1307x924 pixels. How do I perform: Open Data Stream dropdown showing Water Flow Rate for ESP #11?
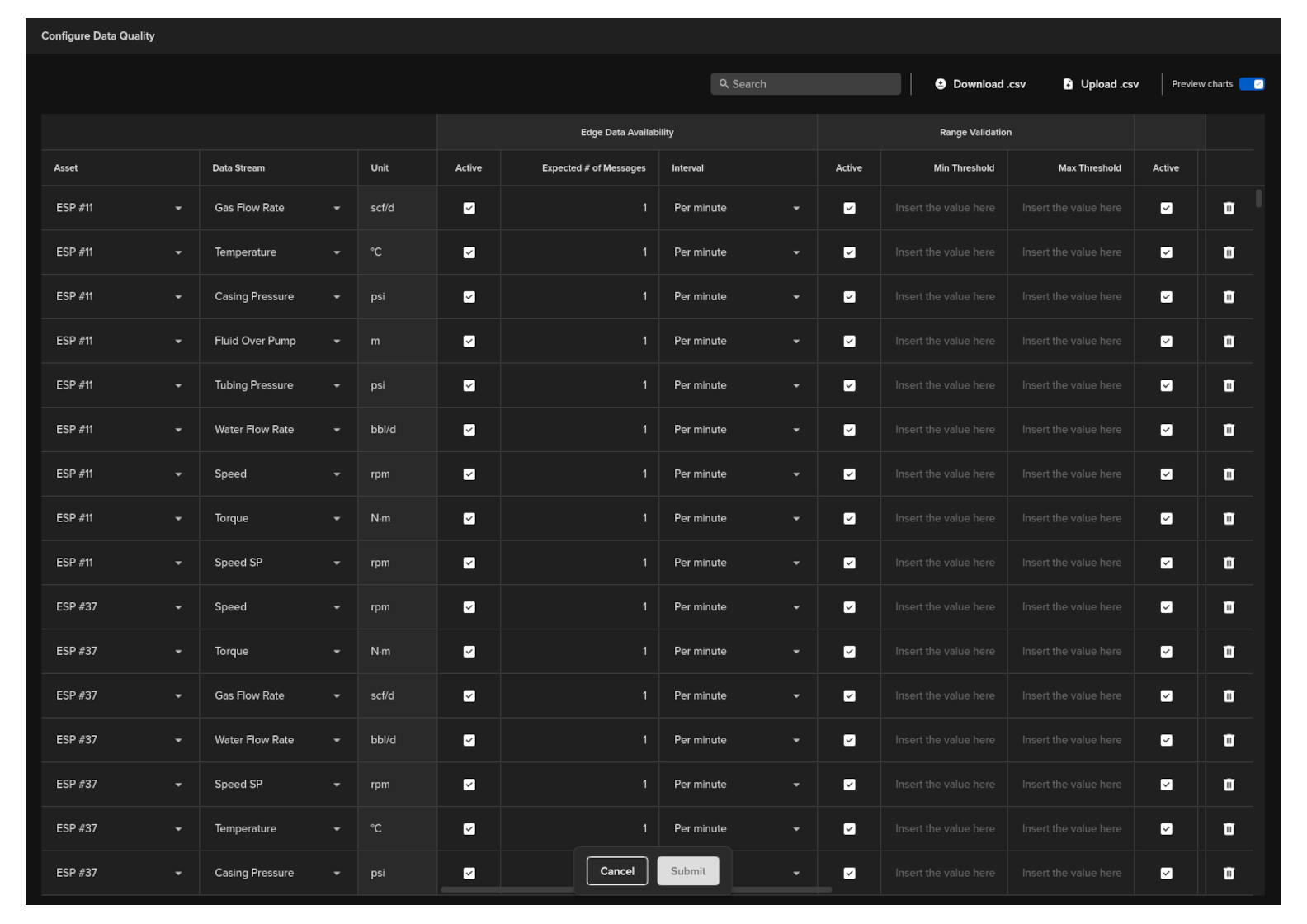(x=278, y=430)
